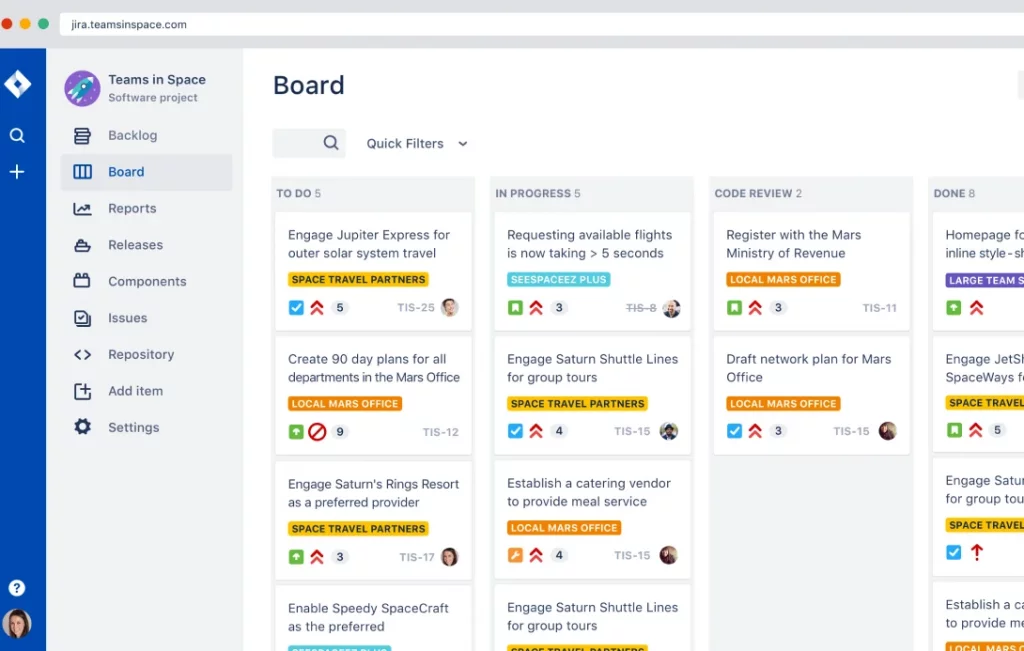Open issue TIS-11 in the Code Review column
1024x651 pixels.
pyautogui.click(x=880, y=308)
